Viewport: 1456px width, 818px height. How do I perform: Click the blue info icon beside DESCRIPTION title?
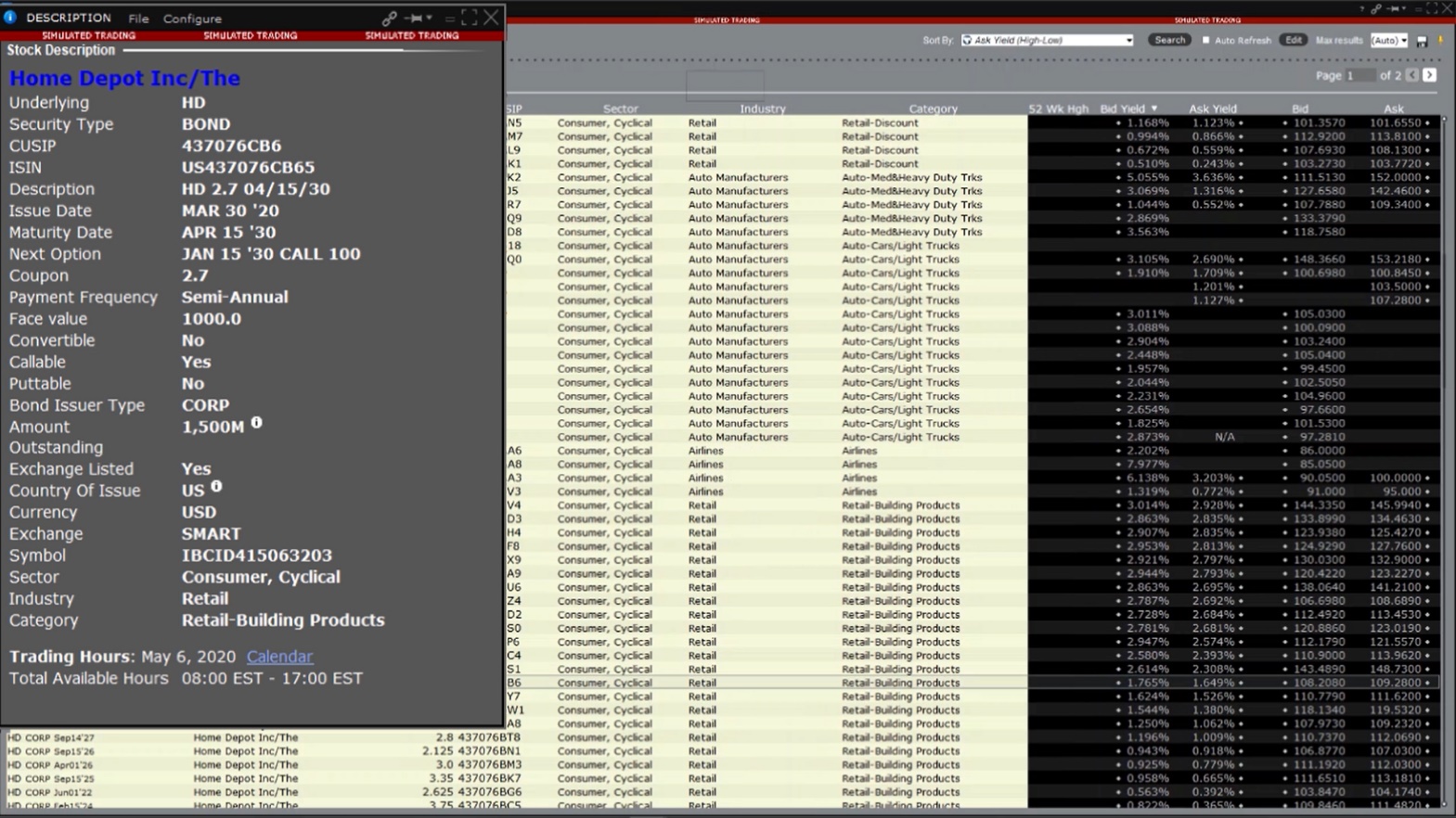pyautogui.click(x=10, y=17)
